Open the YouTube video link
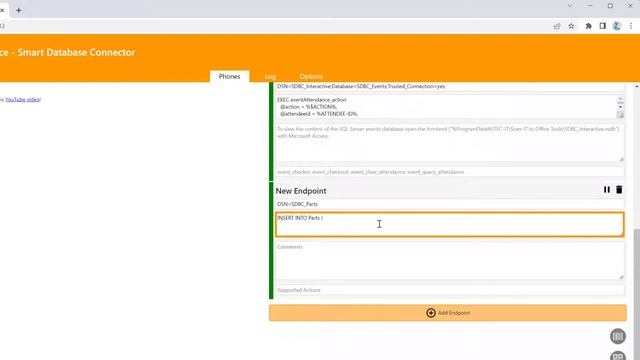The width and height of the screenshot is (640, 360). [x=22, y=99]
